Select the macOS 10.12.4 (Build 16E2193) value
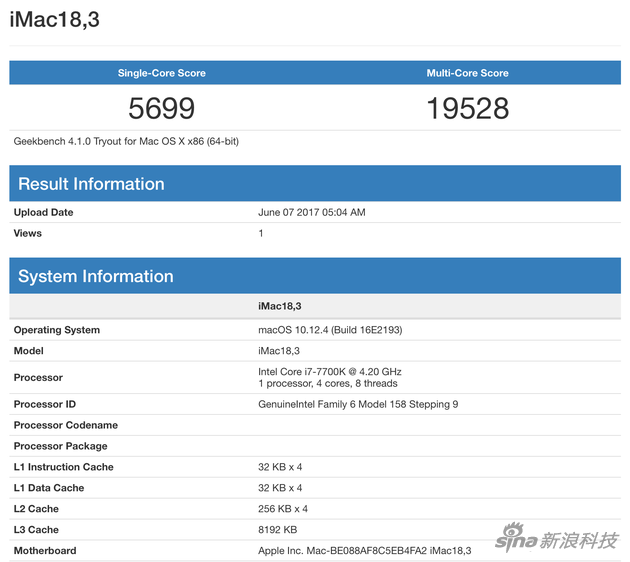The image size is (630, 562). pyautogui.click(x=330, y=330)
